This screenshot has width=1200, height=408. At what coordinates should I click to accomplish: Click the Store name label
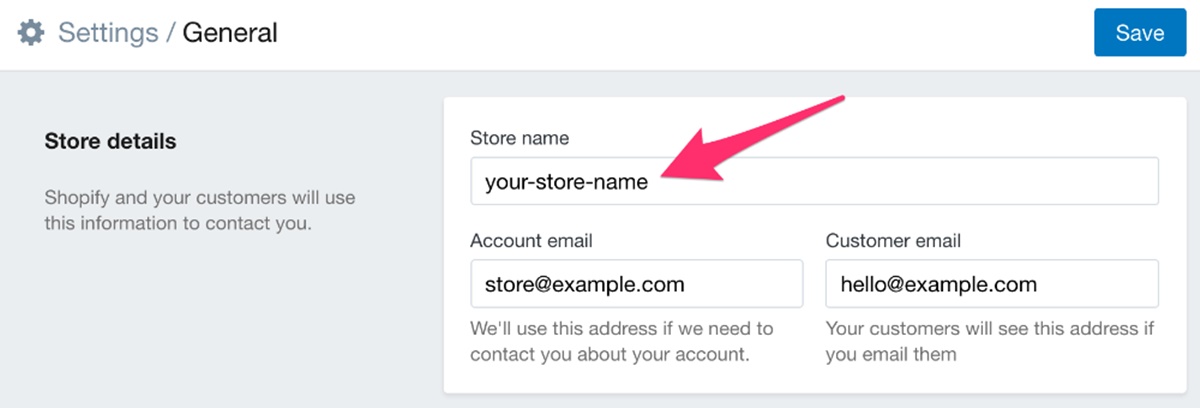519,138
